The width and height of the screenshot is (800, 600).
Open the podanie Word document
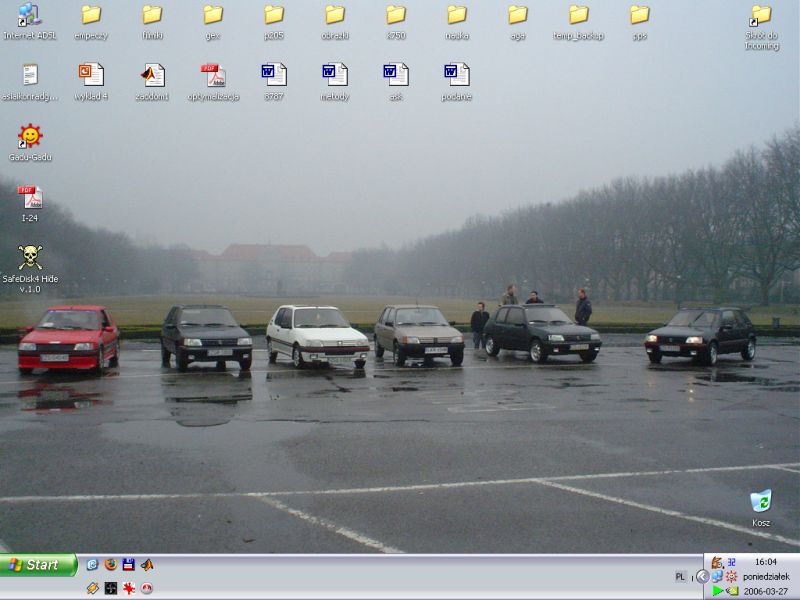[x=456, y=75]
